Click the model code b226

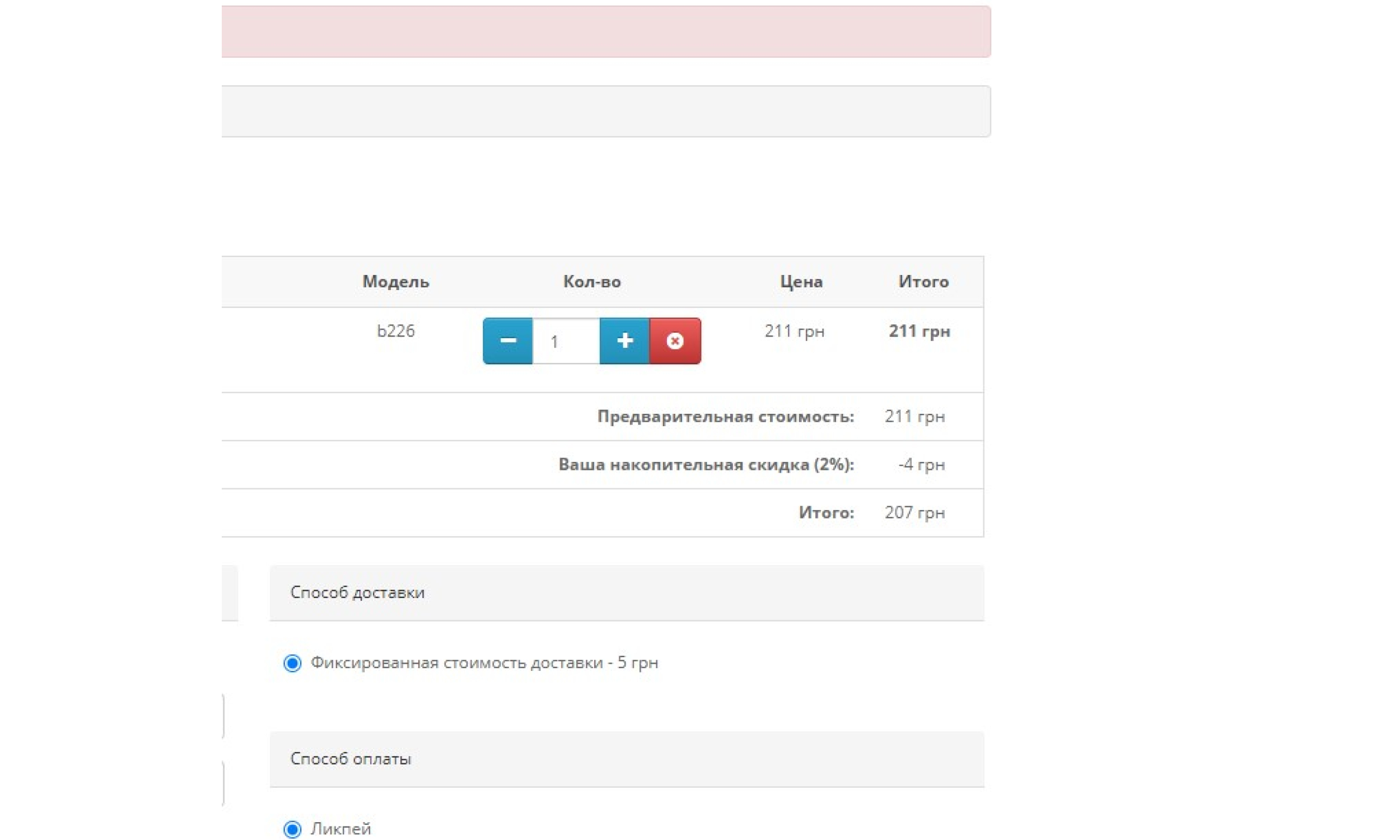pos(395,331)
